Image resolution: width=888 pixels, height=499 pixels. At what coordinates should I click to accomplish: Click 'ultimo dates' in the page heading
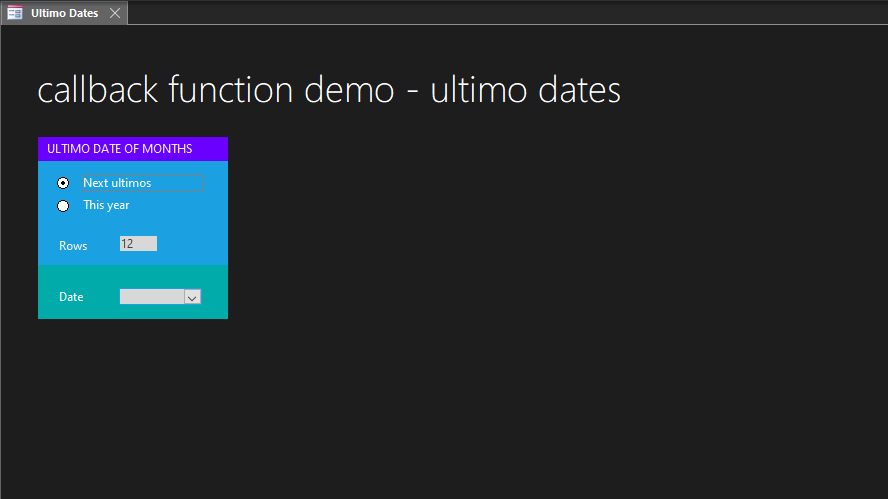pyautogui.click(x=525, y=90)
